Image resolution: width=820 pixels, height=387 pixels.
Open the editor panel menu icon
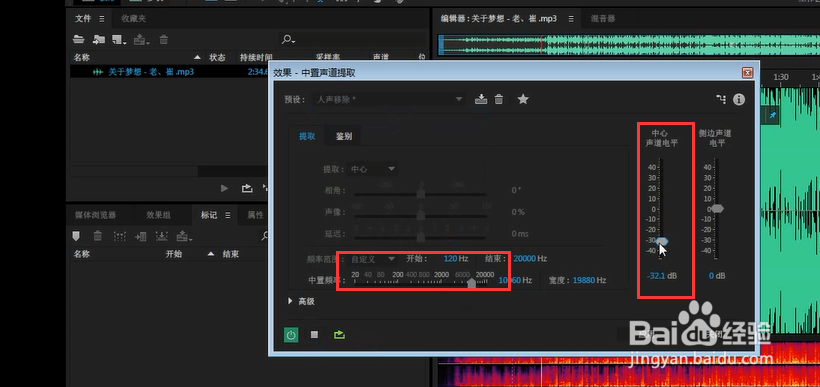tap(571, 18)
